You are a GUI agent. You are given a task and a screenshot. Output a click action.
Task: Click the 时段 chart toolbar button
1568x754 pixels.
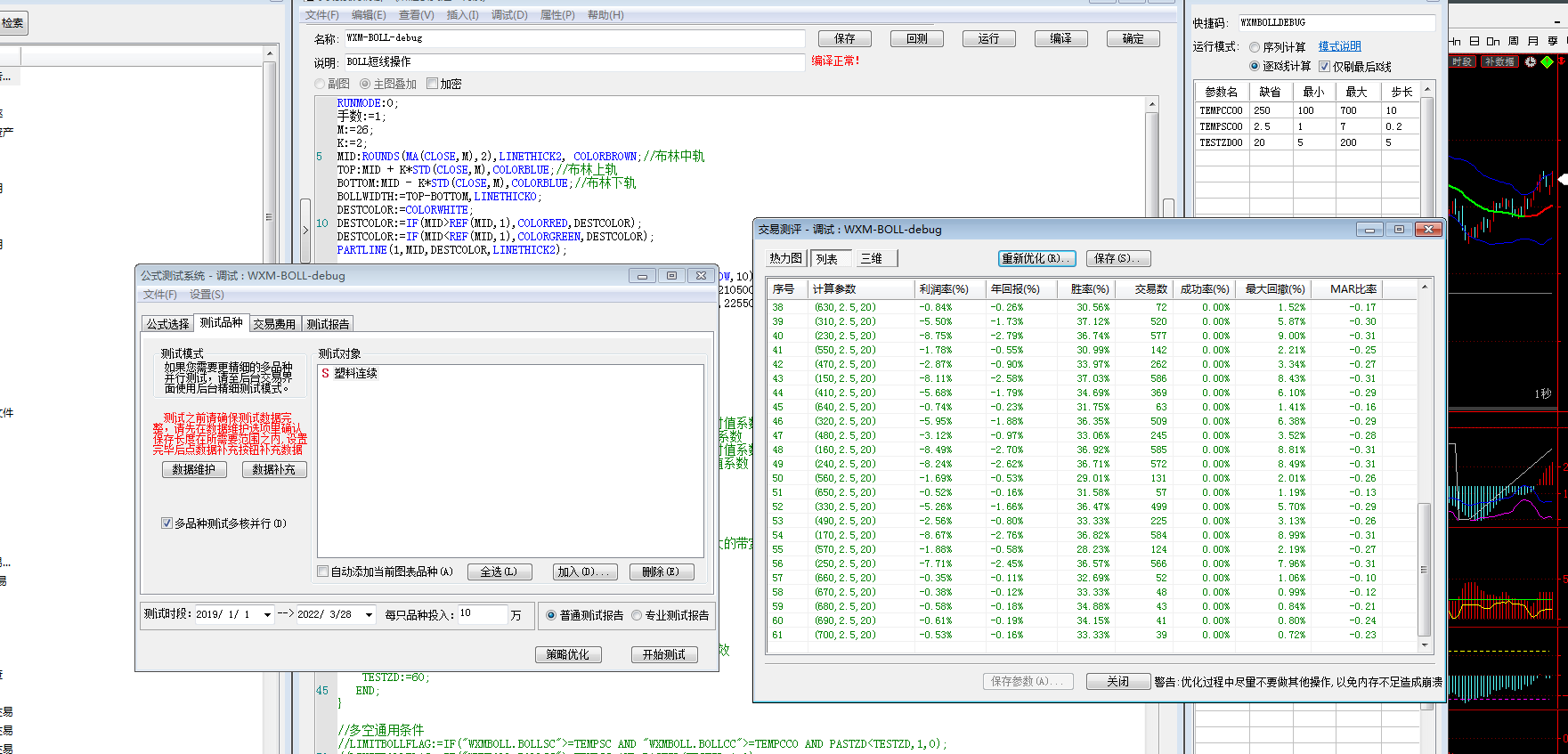(x=1462, y=61)
